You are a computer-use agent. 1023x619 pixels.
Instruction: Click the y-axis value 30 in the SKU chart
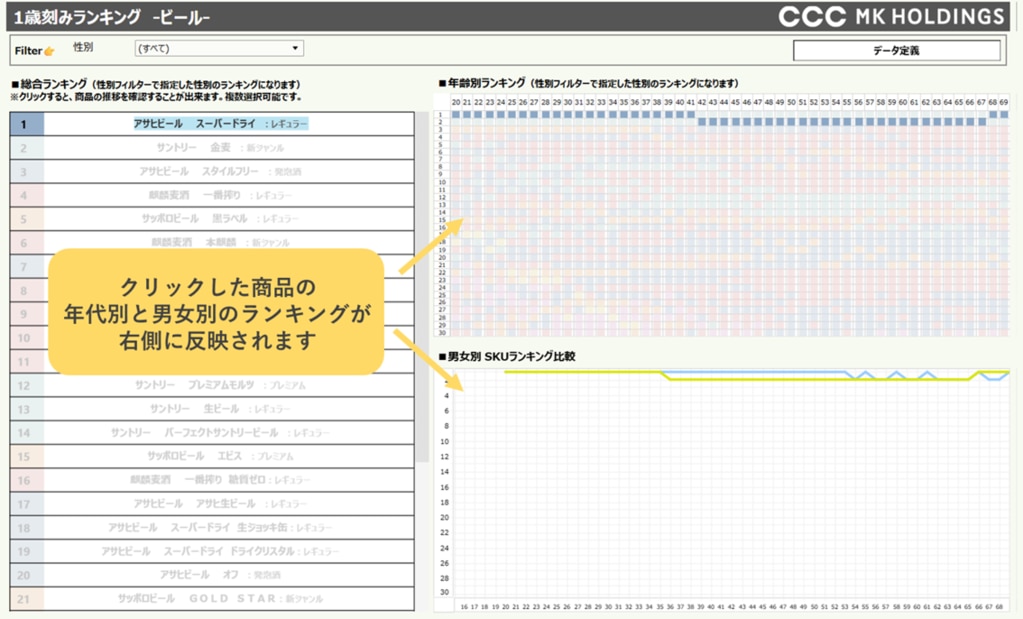444,592
